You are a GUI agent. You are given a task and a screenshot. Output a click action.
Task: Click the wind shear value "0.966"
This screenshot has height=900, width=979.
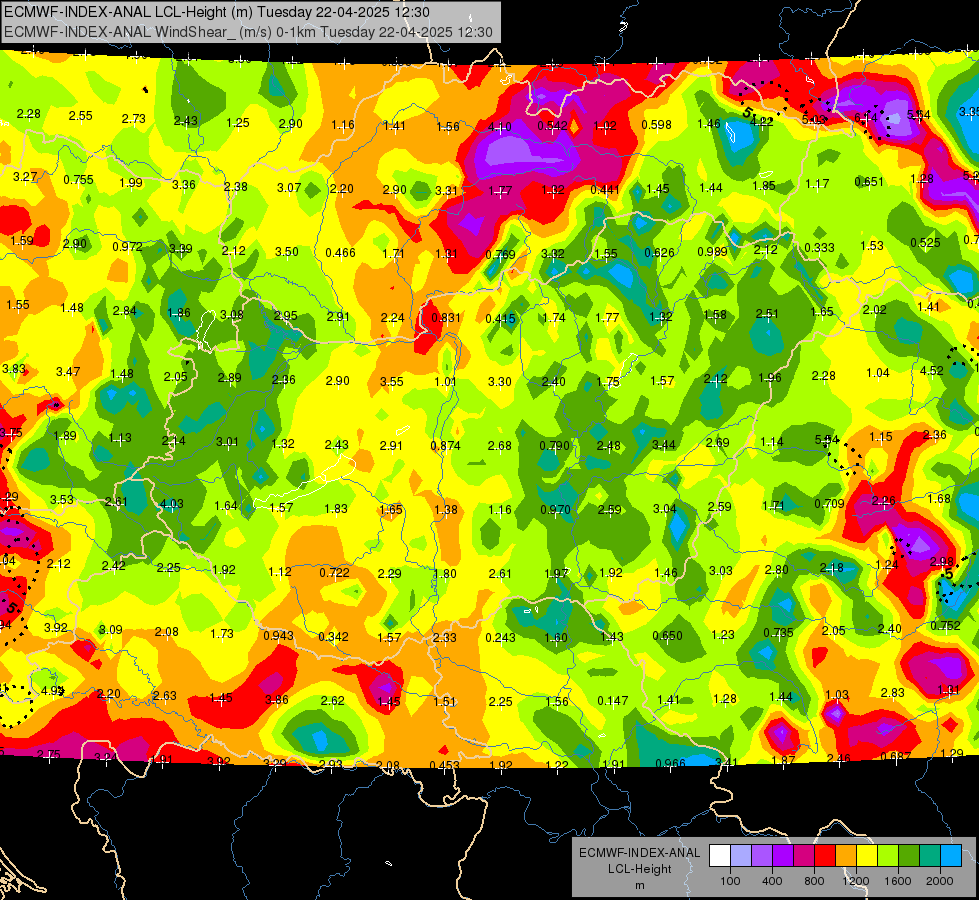tap(671, 763)
